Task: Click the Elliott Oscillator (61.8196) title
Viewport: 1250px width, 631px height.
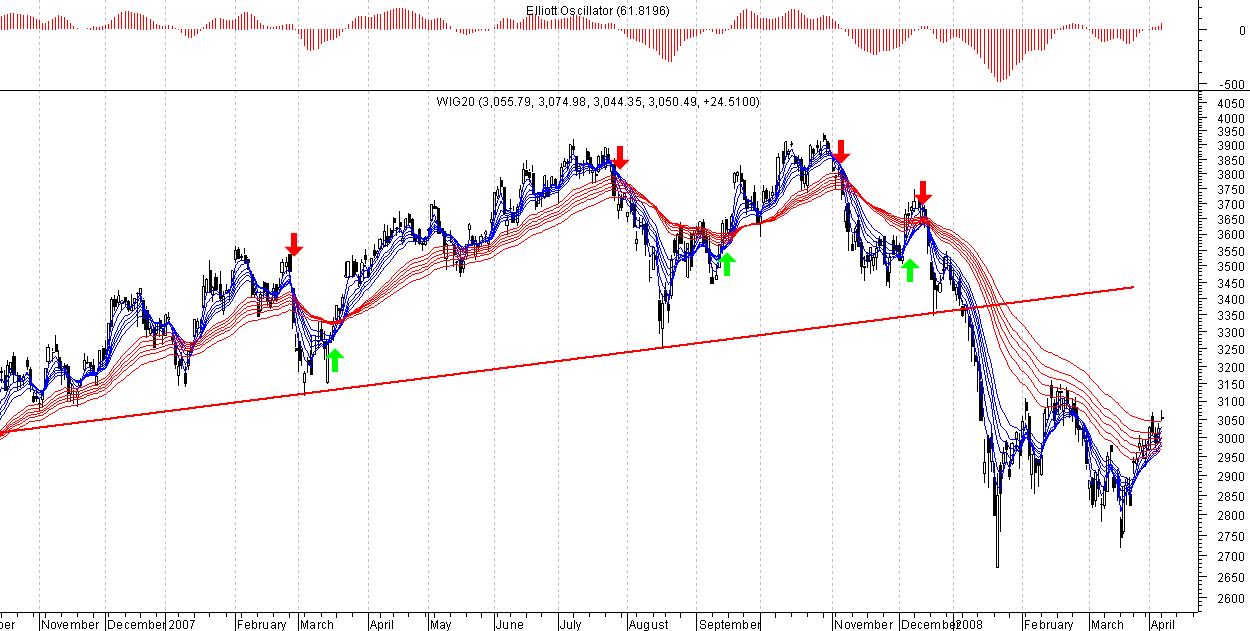Action: [x=598, y=11]
